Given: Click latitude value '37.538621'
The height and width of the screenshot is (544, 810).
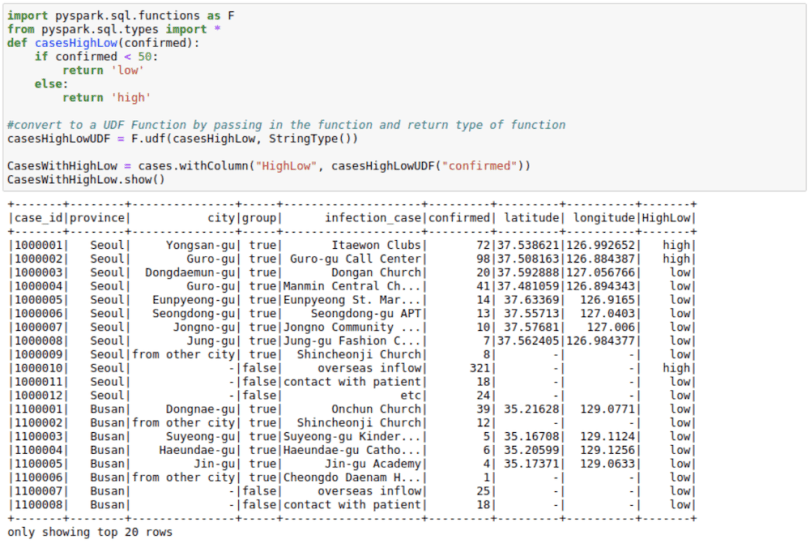Looking at the screenshot, I should pos(528,245).
